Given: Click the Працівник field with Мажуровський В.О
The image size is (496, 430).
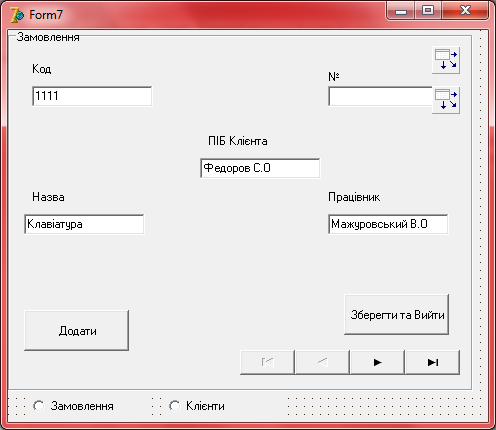Looking at the screenshot, I should (x=388, y=224).
